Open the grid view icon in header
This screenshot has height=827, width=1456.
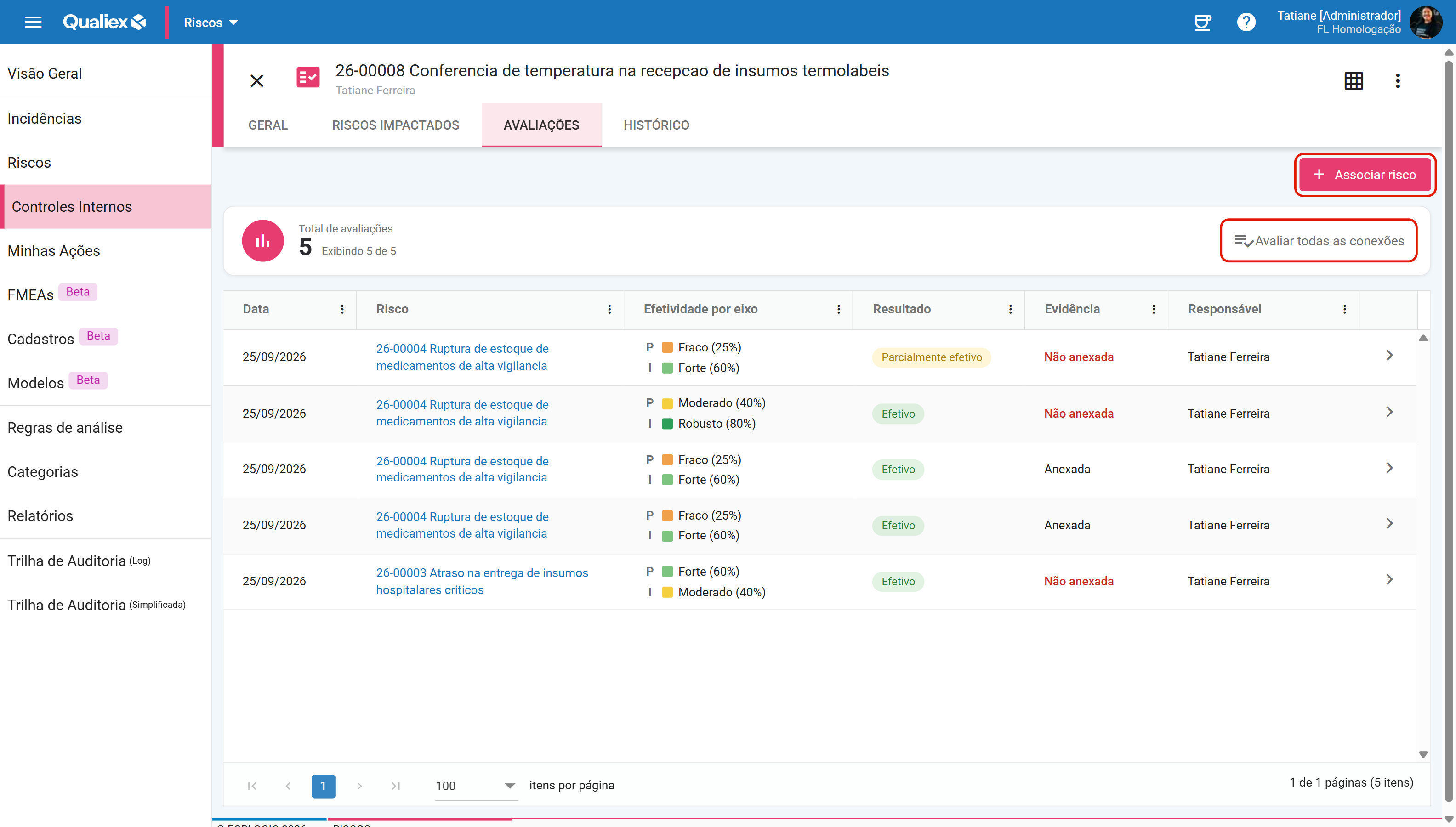(x=1353, y=81)
